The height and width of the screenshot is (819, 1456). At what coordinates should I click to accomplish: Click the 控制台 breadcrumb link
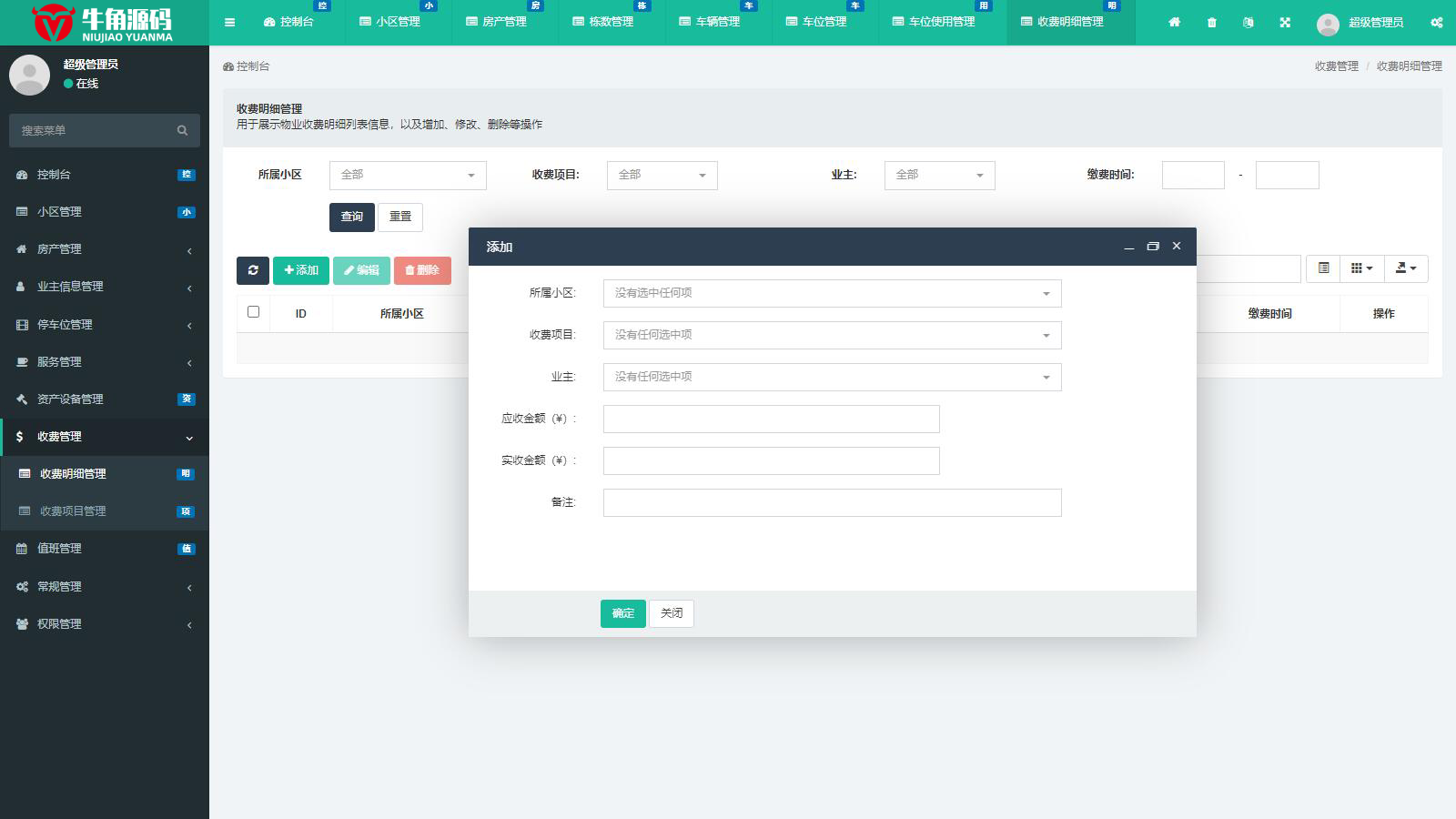(x=247, y=66)
